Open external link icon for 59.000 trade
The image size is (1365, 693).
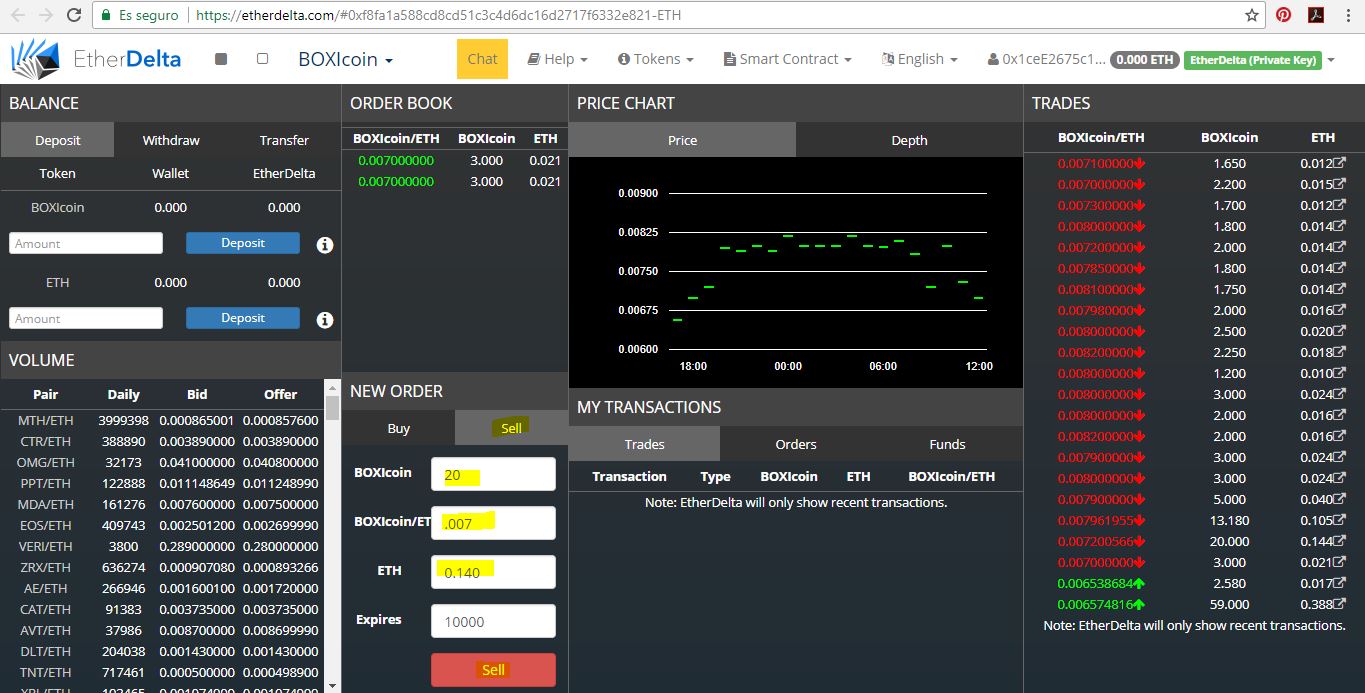point(1340,604)
